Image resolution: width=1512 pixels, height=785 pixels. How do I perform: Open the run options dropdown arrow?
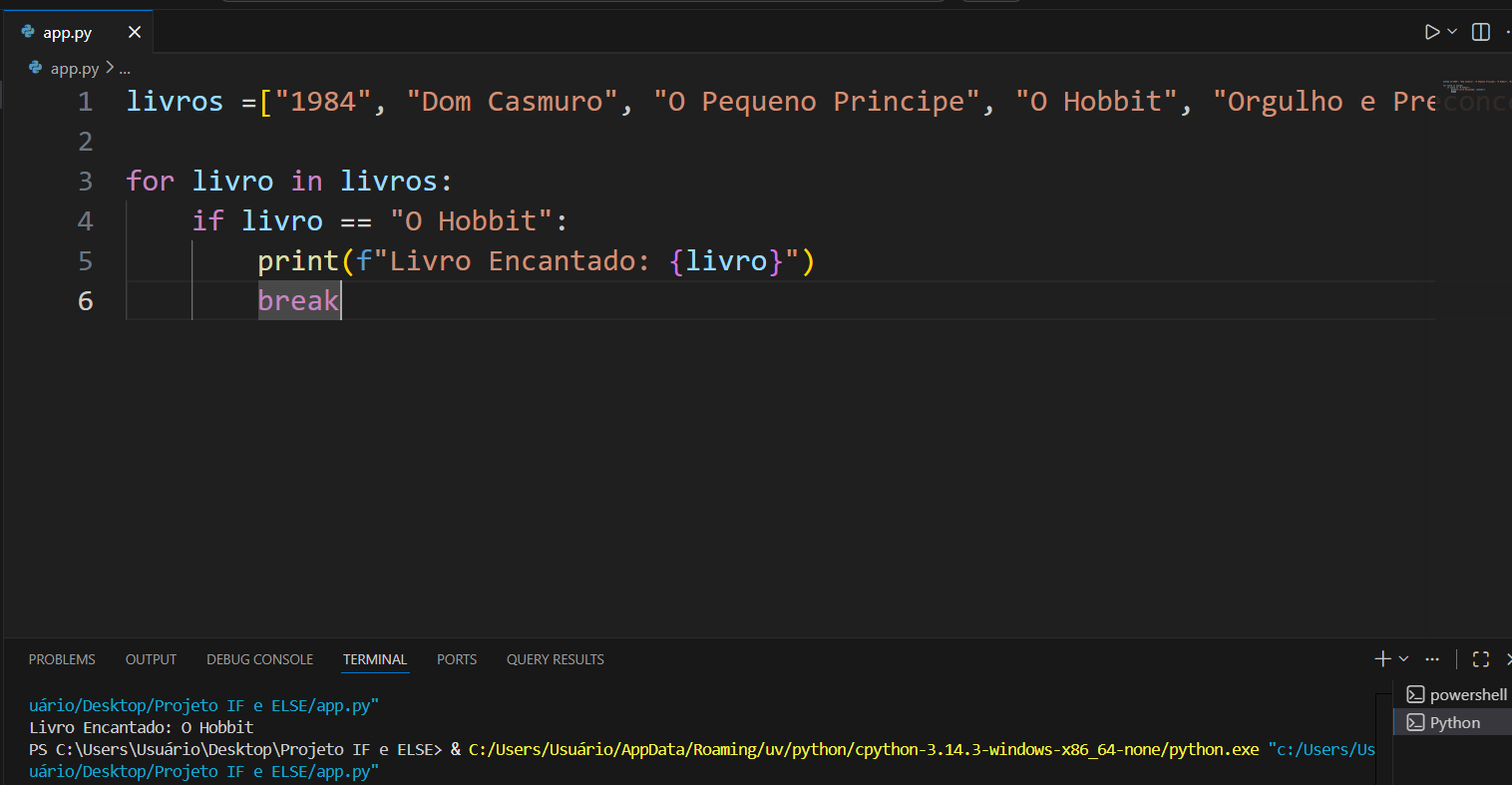(1452, 32)
